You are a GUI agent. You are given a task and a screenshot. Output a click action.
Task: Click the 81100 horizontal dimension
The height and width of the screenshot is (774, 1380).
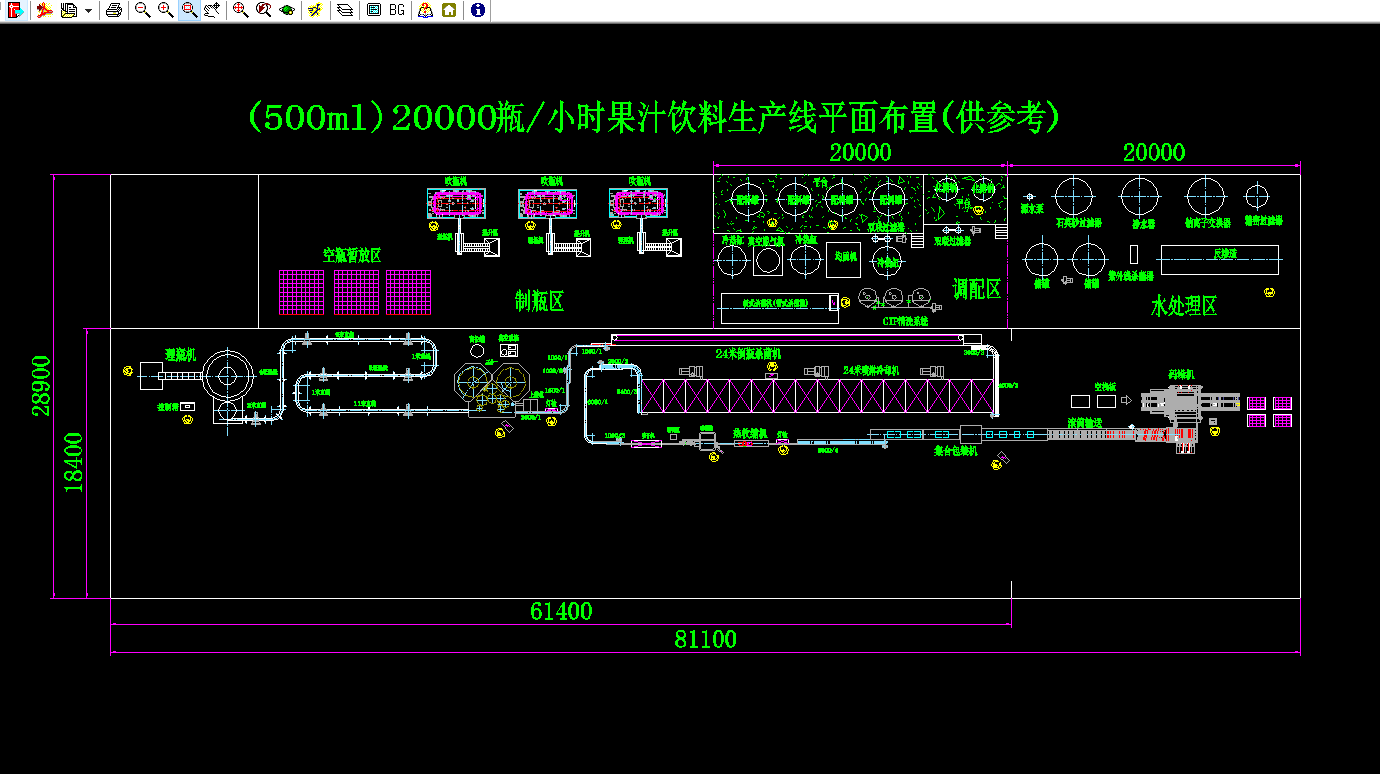[x=705, y=639]
